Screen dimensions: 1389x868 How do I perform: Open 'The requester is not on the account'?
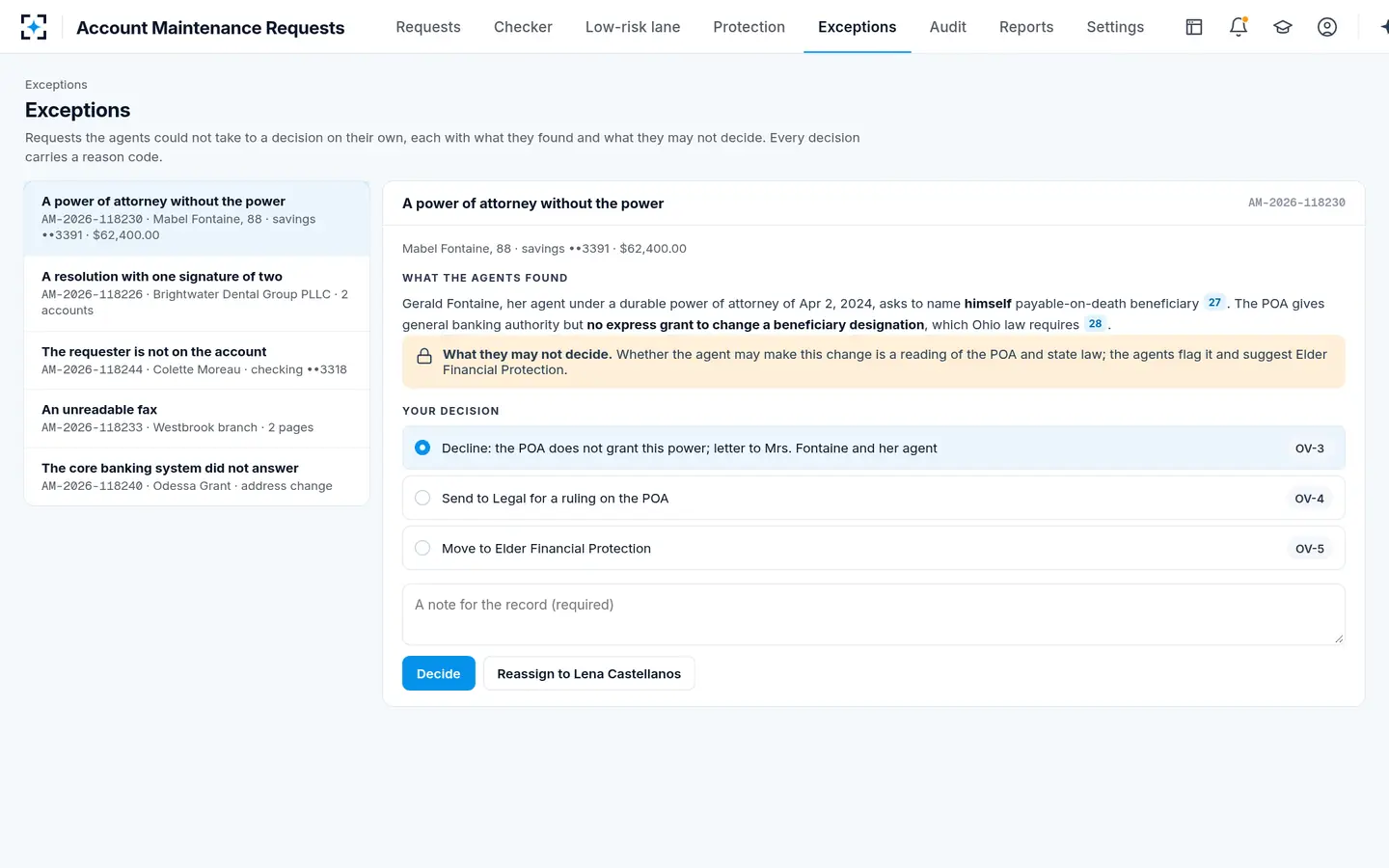(x=197, y=361)
